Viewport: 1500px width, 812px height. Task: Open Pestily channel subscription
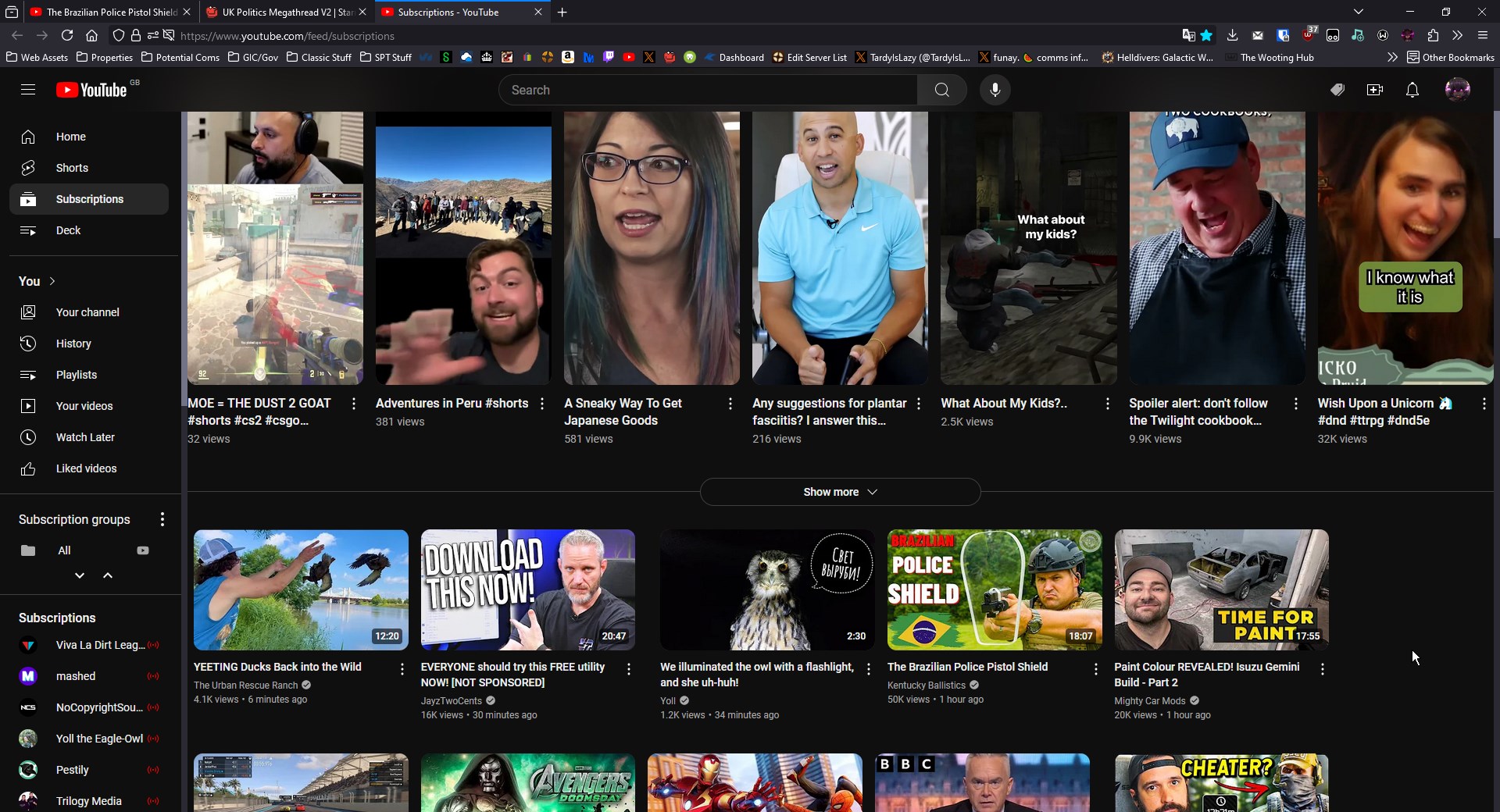(89, 770)
